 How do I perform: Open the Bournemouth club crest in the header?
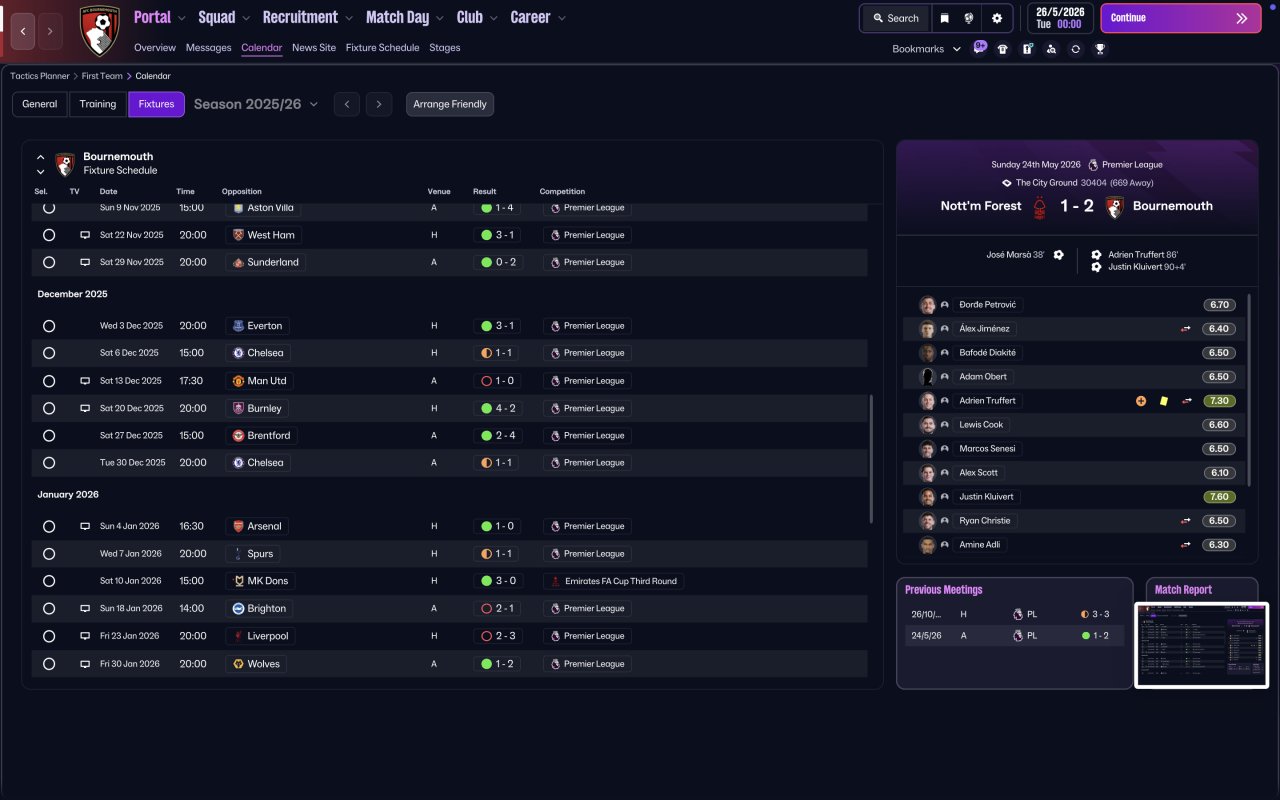click(99, 31)
